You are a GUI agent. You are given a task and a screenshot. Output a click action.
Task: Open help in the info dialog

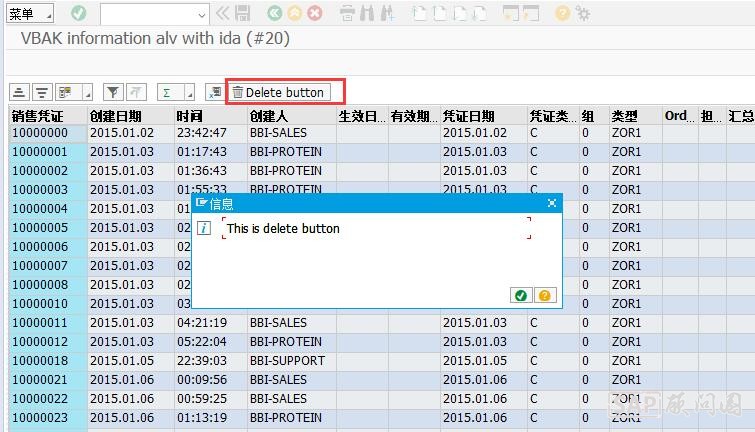pos(544,295)
